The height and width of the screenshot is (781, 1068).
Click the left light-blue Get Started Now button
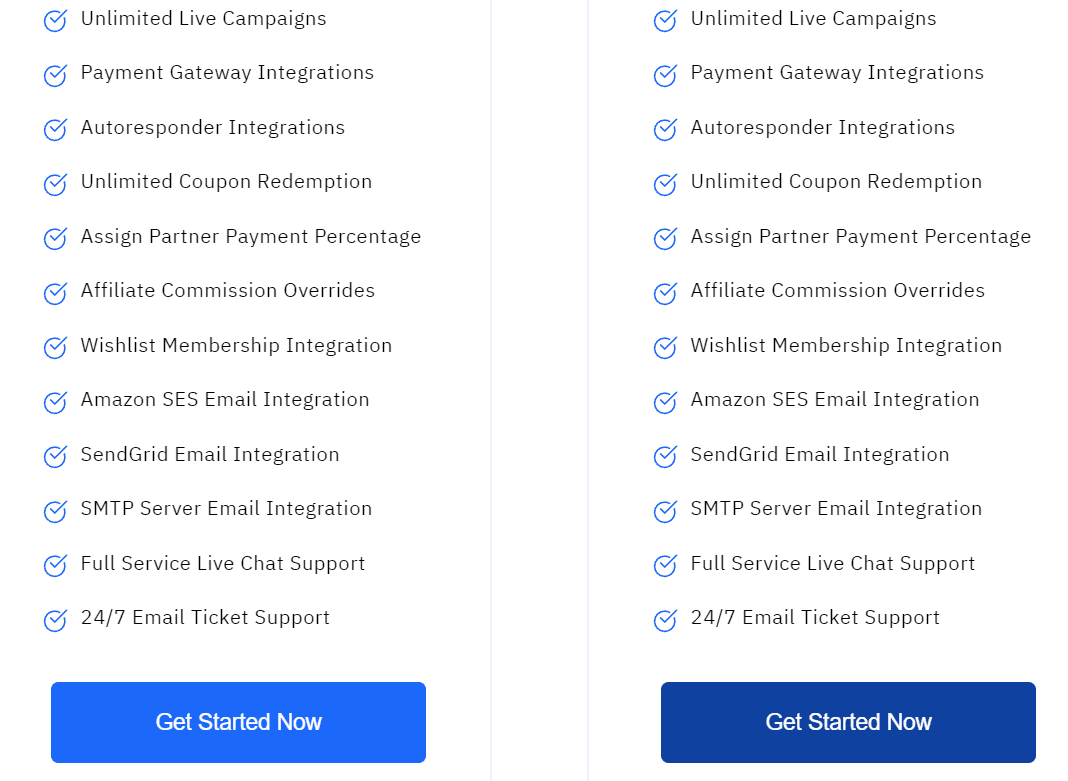coord(238,722)
